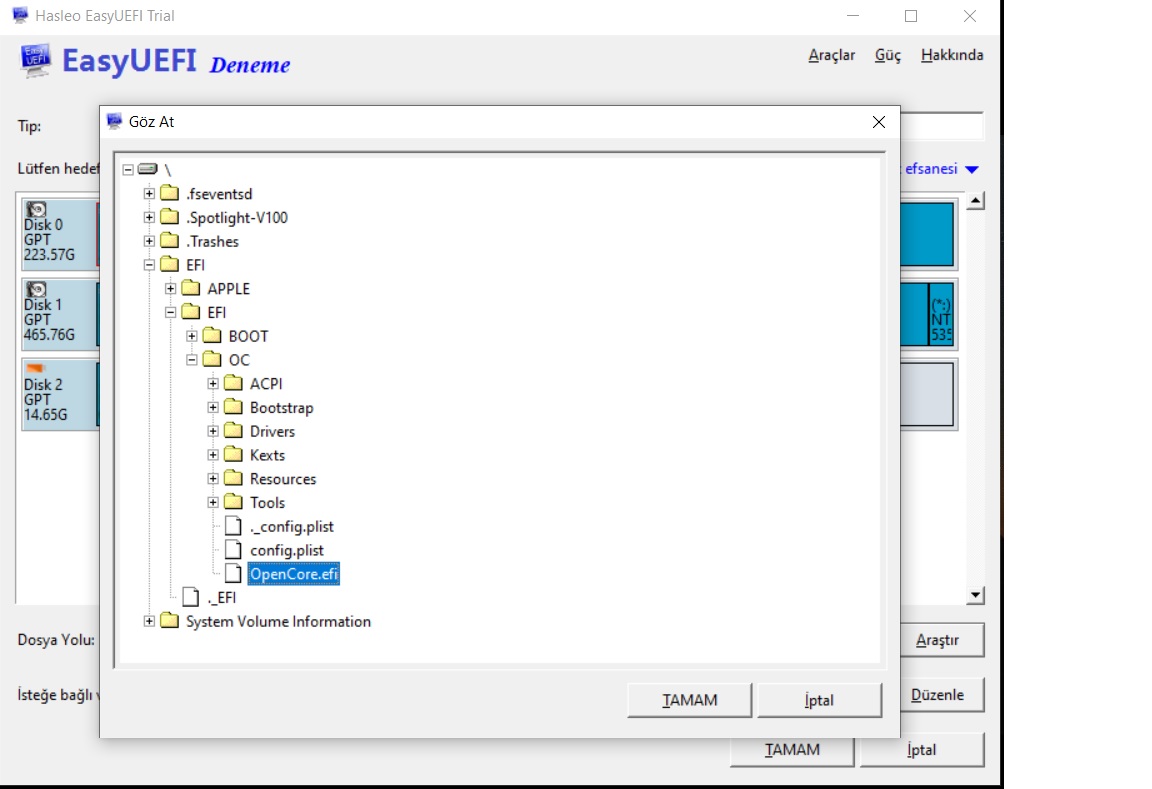
Task: Select the OpenCore.efi file
Action: click(294, 574)
